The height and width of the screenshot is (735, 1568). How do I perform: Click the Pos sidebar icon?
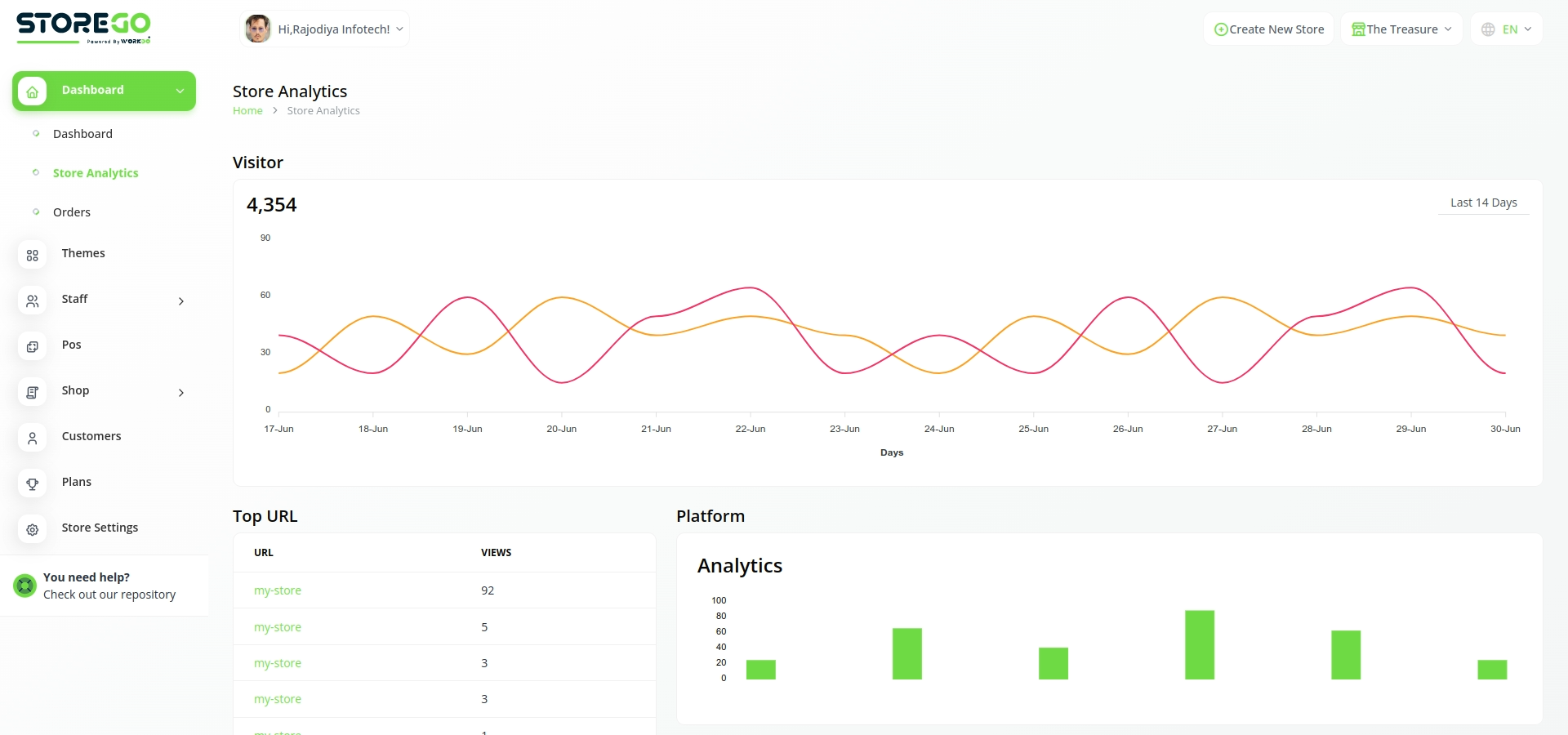pos(33,347)
